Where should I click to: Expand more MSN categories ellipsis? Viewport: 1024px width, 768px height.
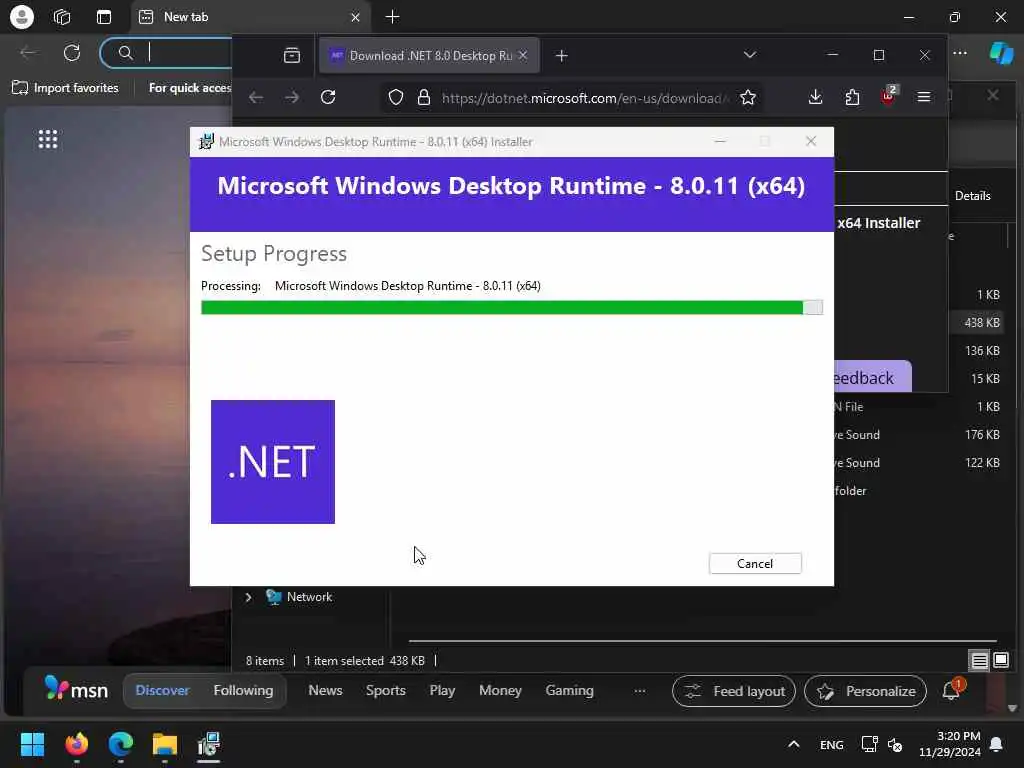[639, 691]
